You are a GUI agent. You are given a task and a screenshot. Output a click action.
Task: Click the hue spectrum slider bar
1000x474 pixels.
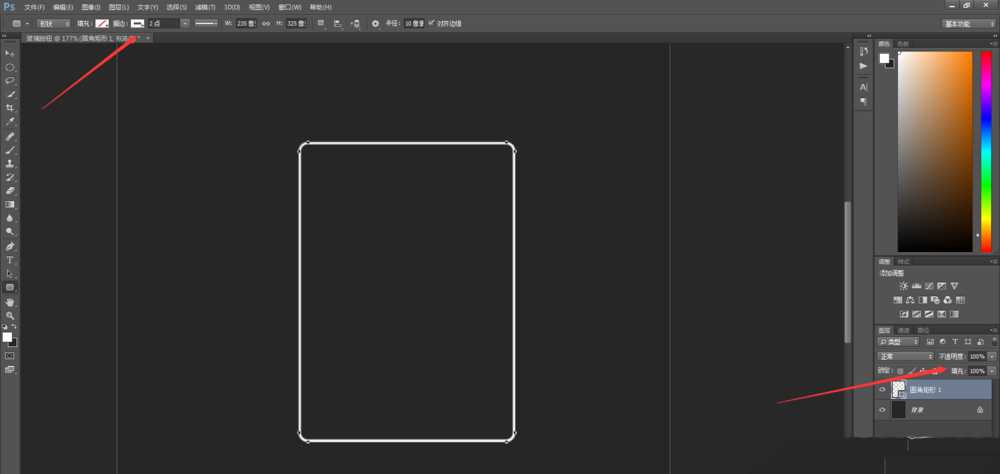pos(985,150)
